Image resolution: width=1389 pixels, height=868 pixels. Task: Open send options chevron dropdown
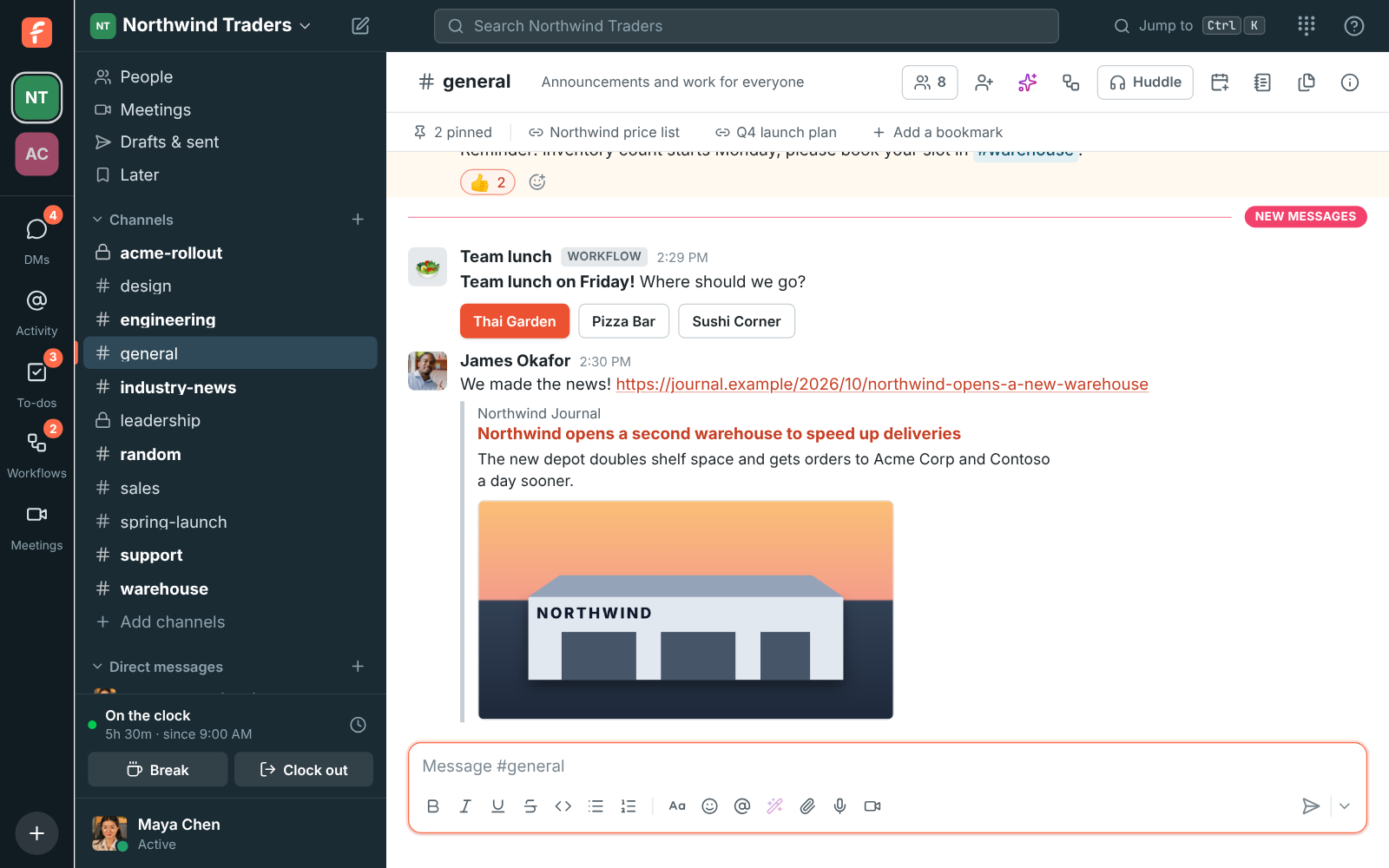click(1345, 806)
